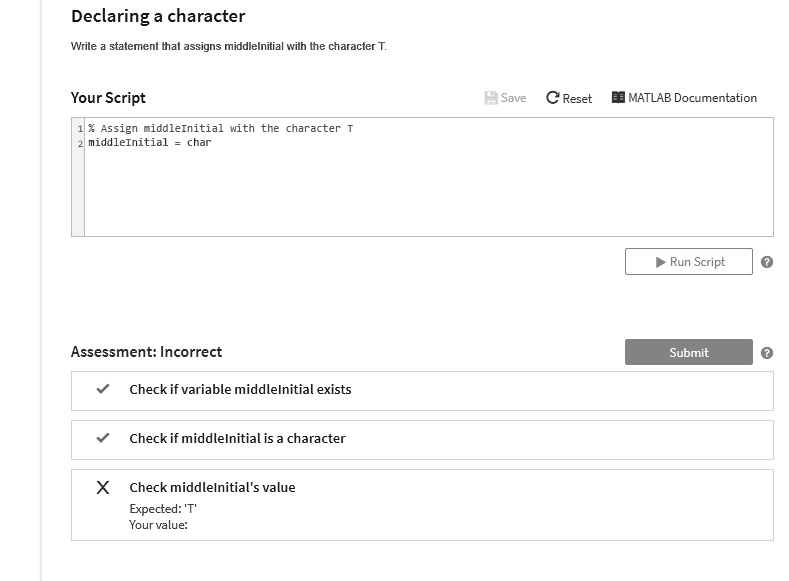The height and width of the screenshot is (581, 789).
Task: Click the X icon for failed value test
Action: [x=103, y=487]
